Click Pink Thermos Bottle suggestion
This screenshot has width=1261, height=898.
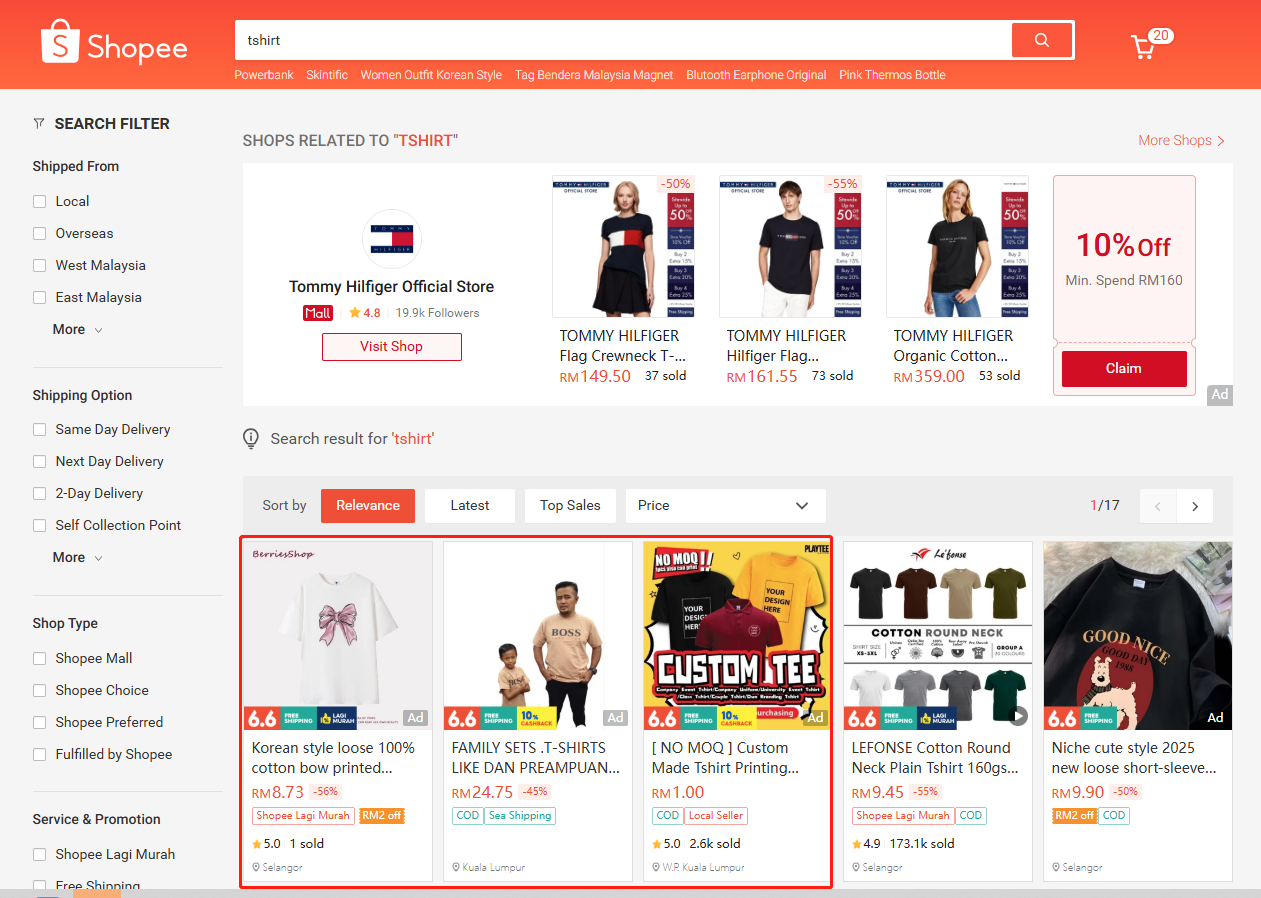tap(892, 75)
